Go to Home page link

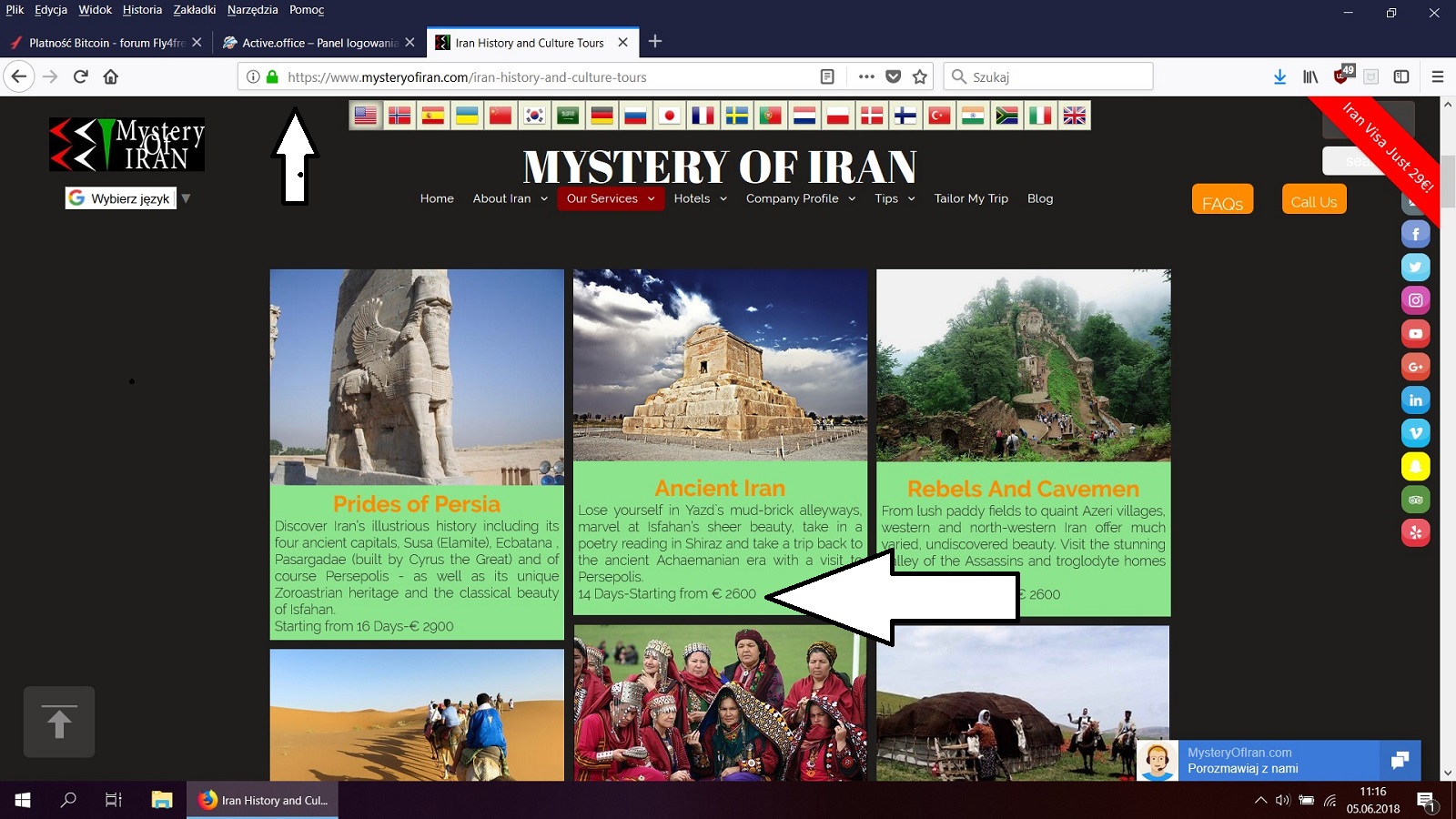coord(437,198)
